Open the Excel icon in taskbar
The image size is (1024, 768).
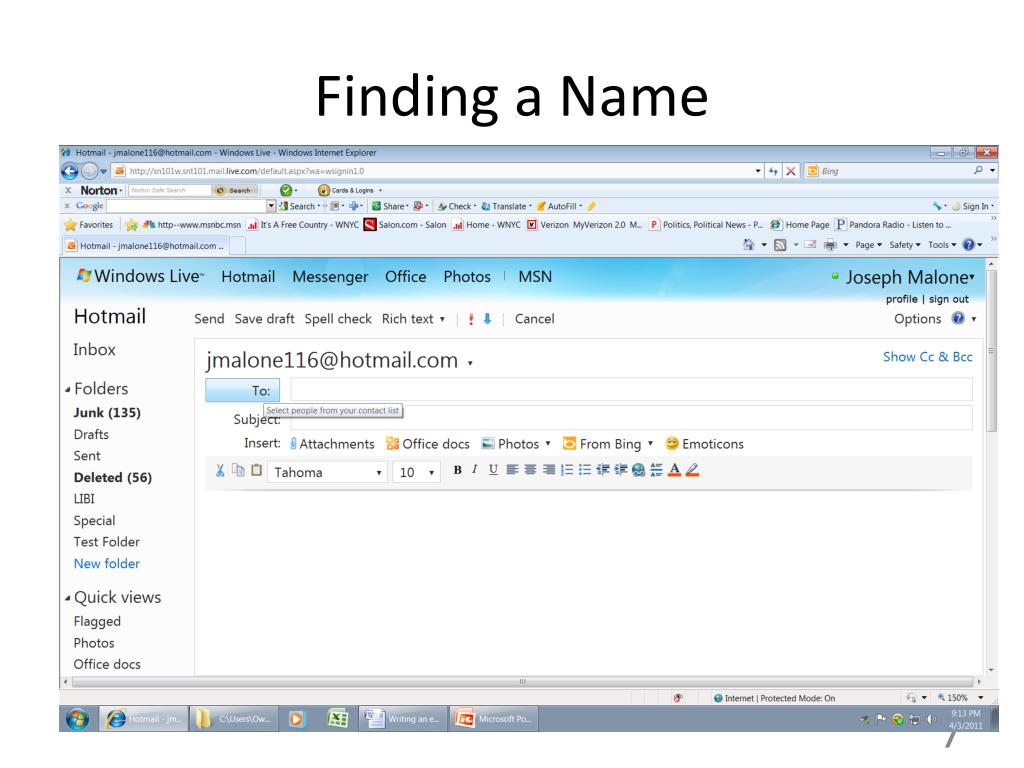(337, 718)
